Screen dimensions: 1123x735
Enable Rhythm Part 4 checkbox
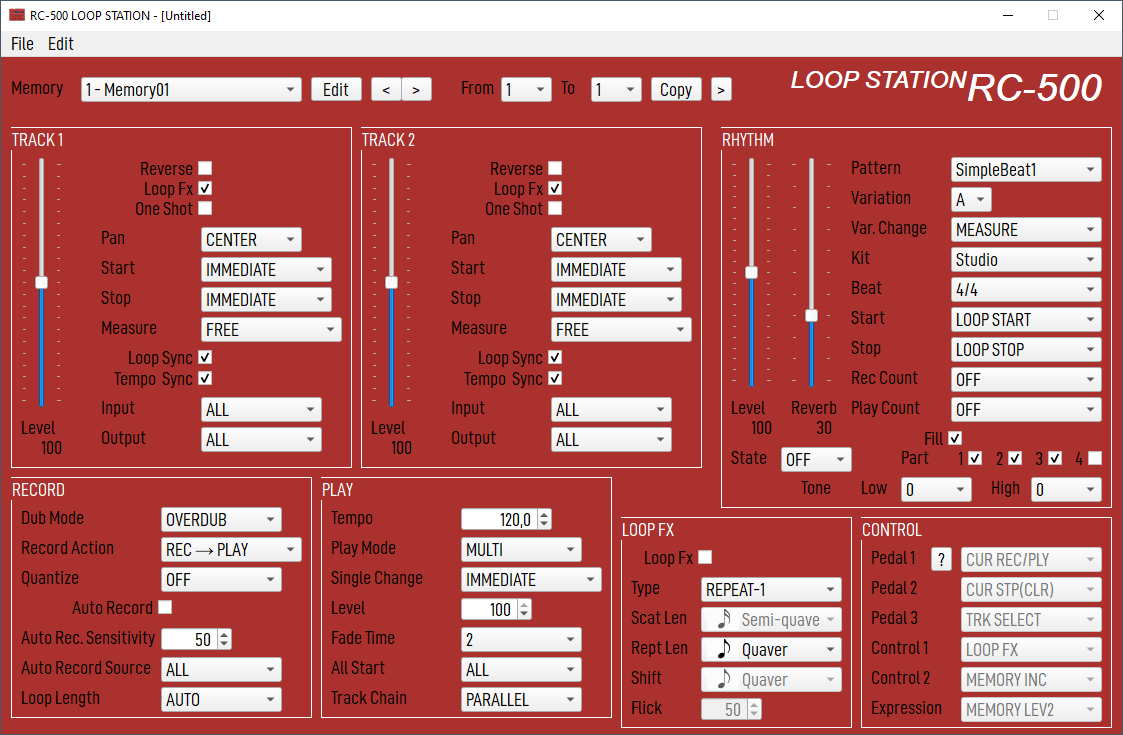(x=1095, y=458)
